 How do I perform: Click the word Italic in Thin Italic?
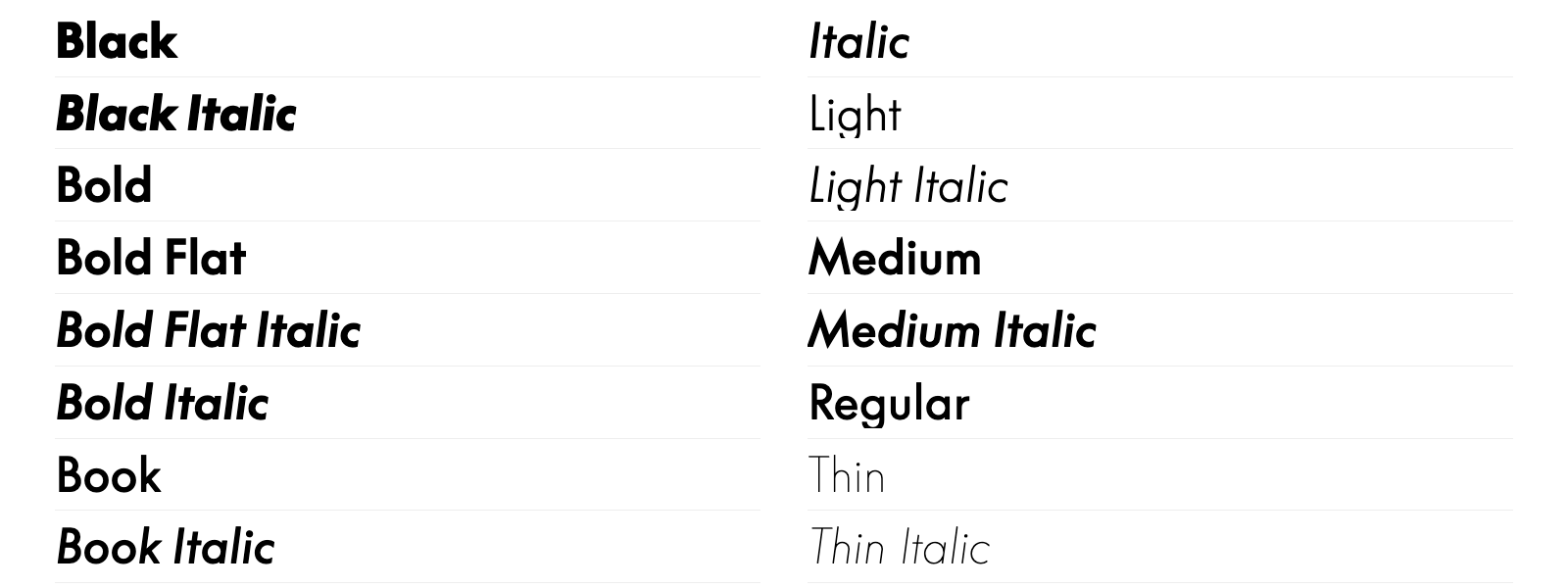(945, 547)
